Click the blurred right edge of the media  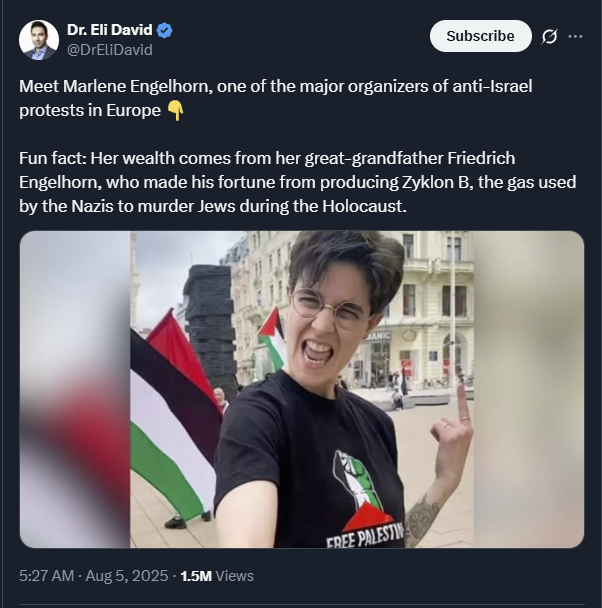(x=529, y=389)
